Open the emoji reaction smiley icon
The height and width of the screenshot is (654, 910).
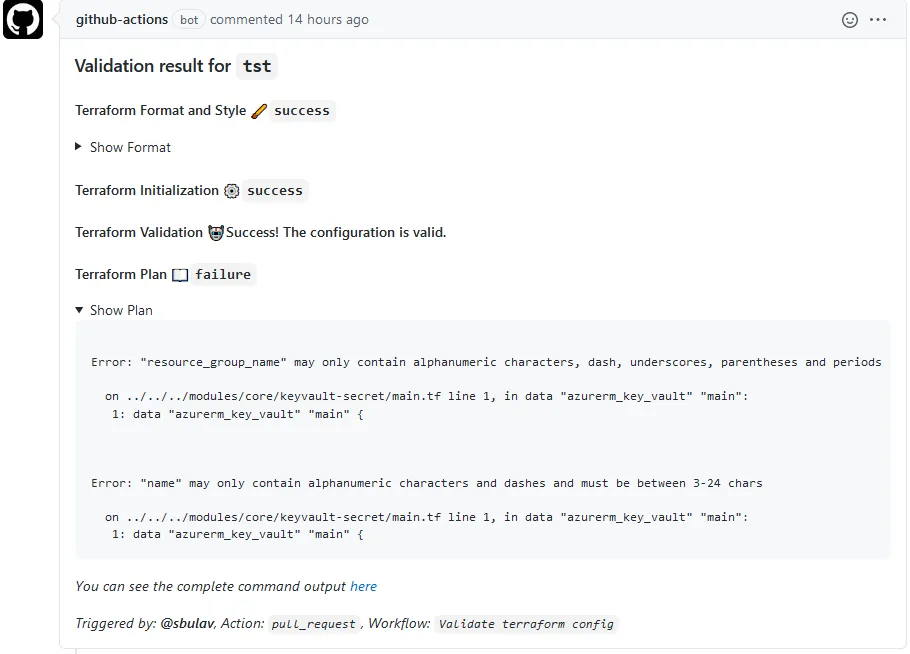pyautogui.click(x=849, y=19)
